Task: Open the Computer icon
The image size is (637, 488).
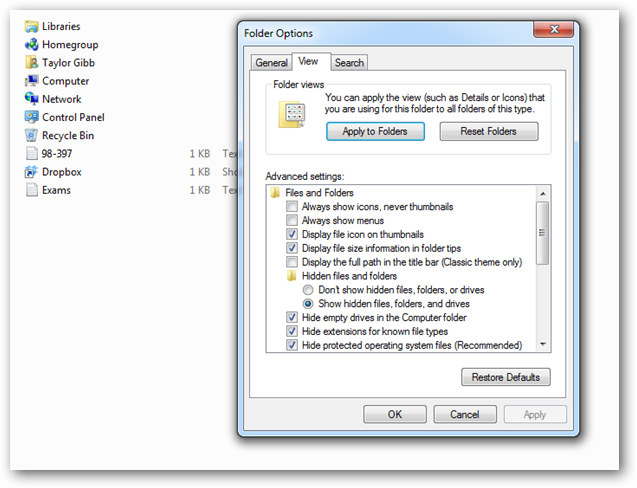Action: tap(31, 81)
